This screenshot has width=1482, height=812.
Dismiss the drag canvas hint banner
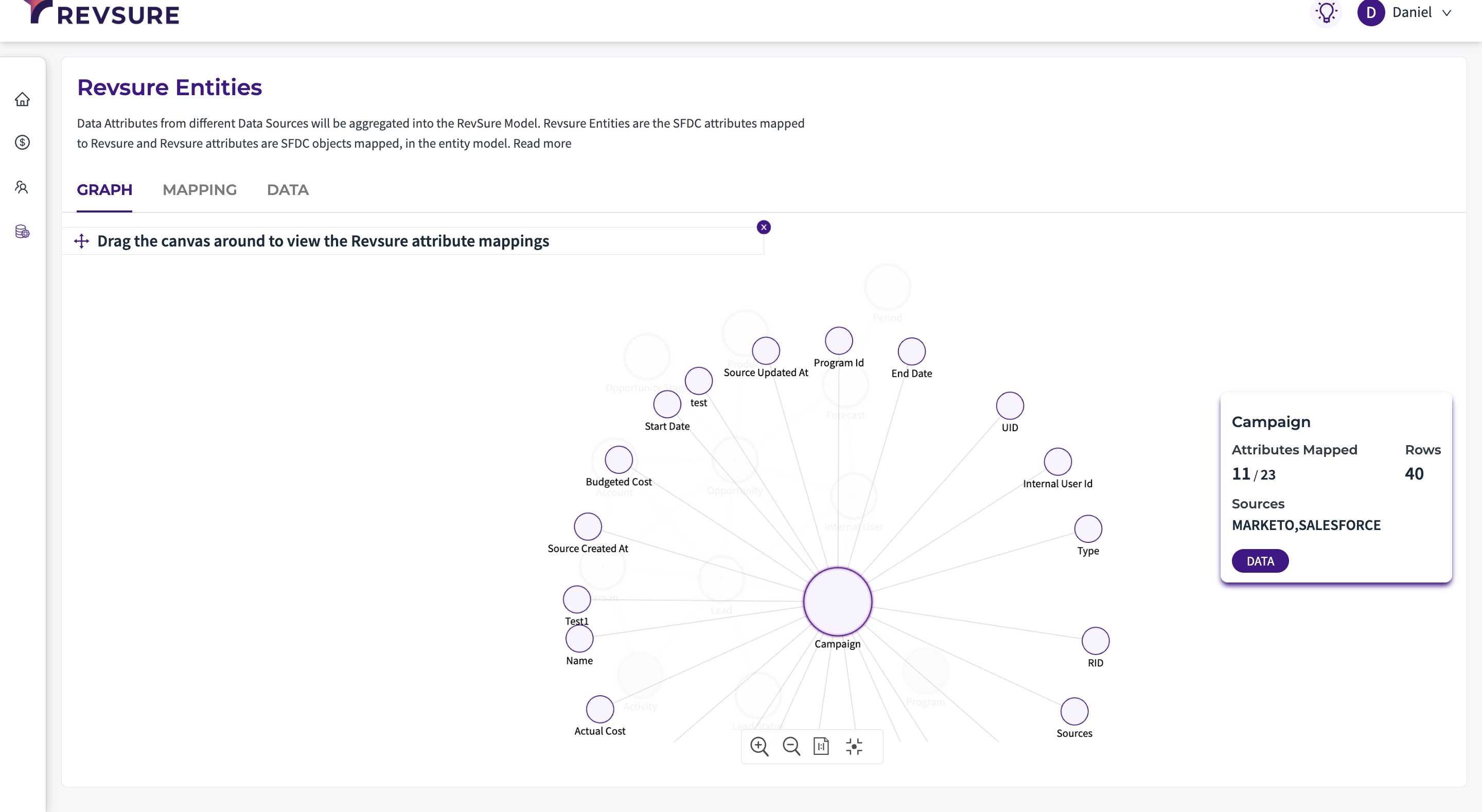coord(764,227)
